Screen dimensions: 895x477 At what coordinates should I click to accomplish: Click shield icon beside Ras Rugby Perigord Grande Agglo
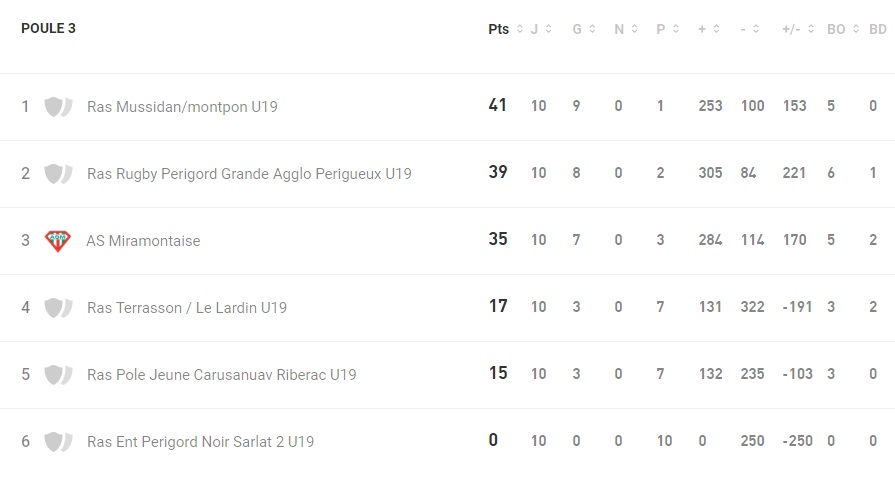(58, 173)
